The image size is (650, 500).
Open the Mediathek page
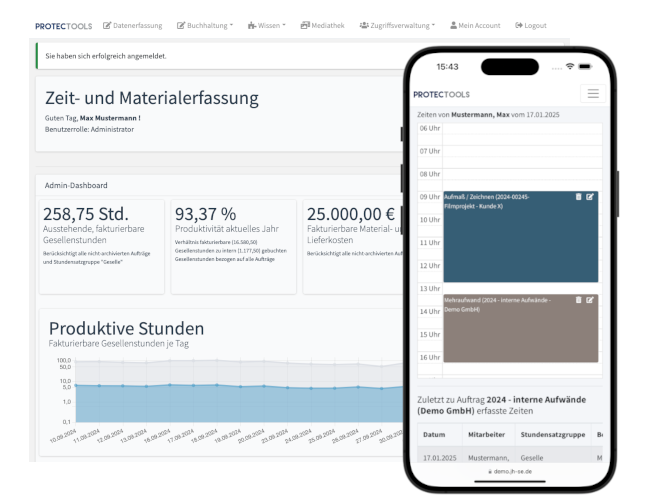[x=320, y=25]
